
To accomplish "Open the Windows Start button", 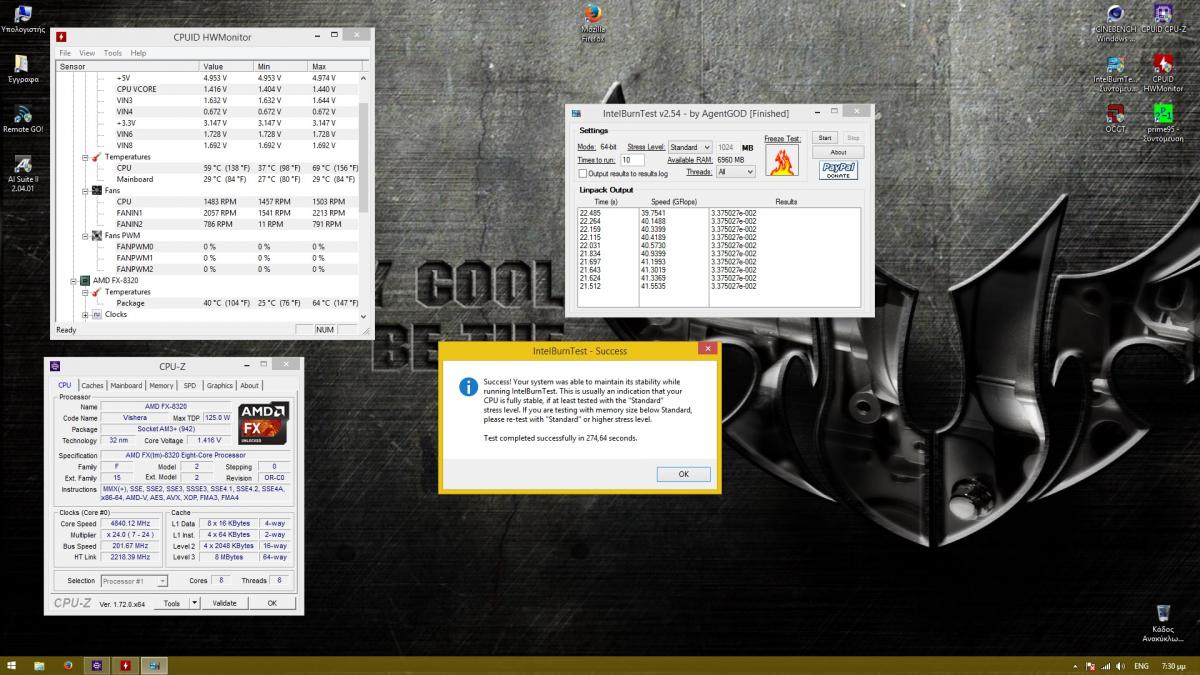I will coord(12,665).
